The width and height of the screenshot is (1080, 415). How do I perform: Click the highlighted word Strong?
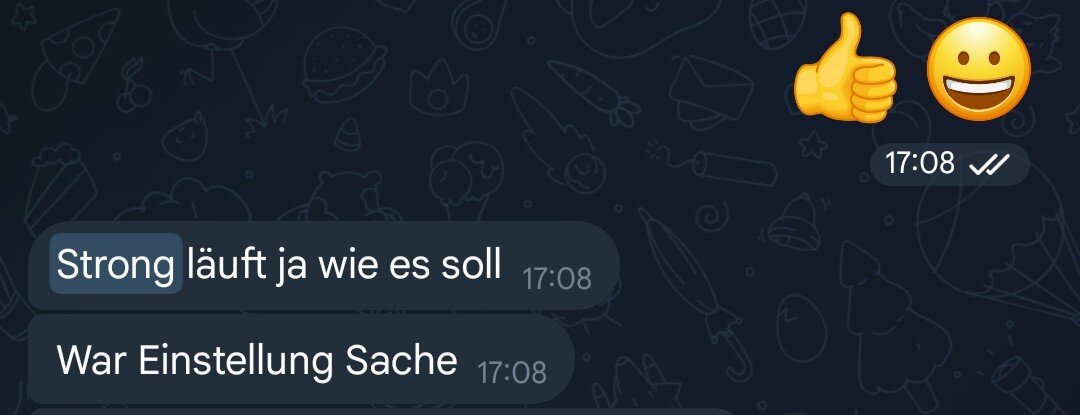[x=116, y=264]
